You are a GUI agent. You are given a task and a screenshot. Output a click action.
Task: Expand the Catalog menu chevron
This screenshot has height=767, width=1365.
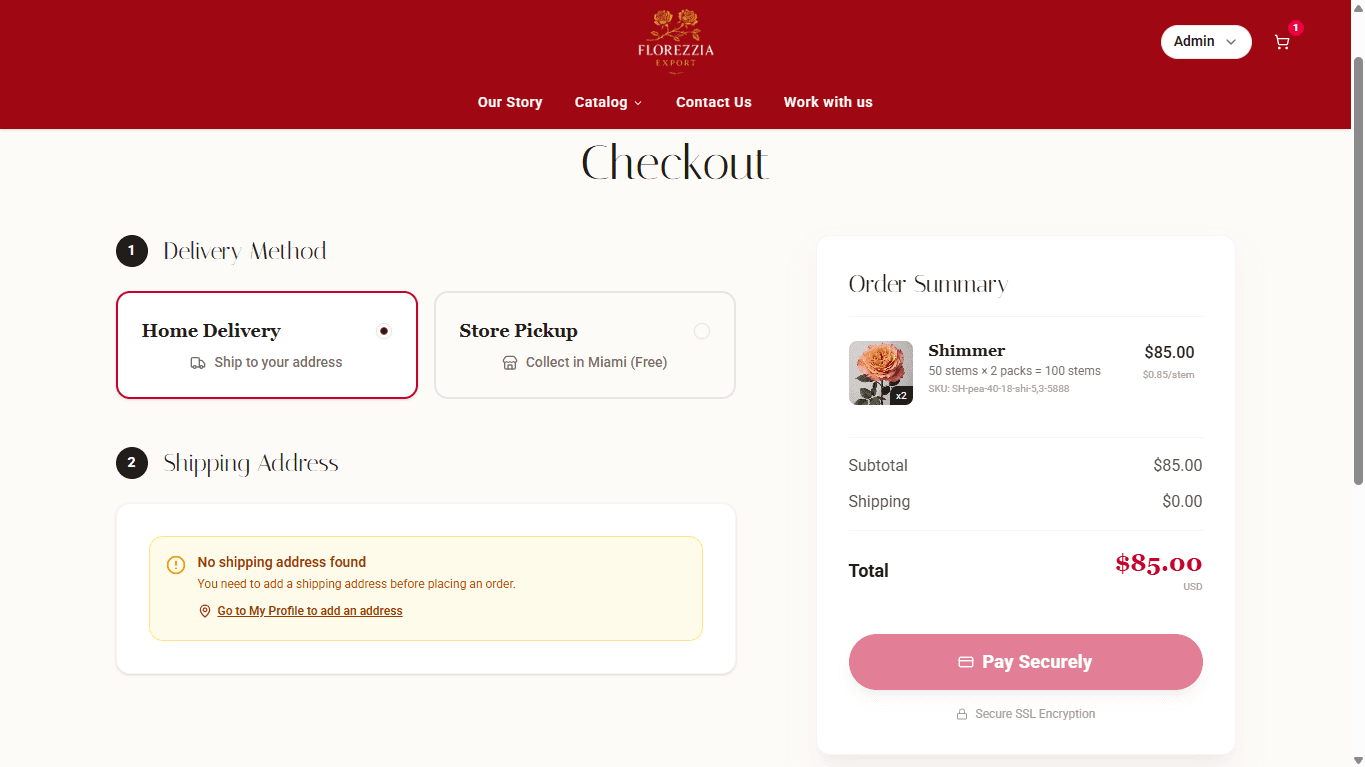click(638, 103)
